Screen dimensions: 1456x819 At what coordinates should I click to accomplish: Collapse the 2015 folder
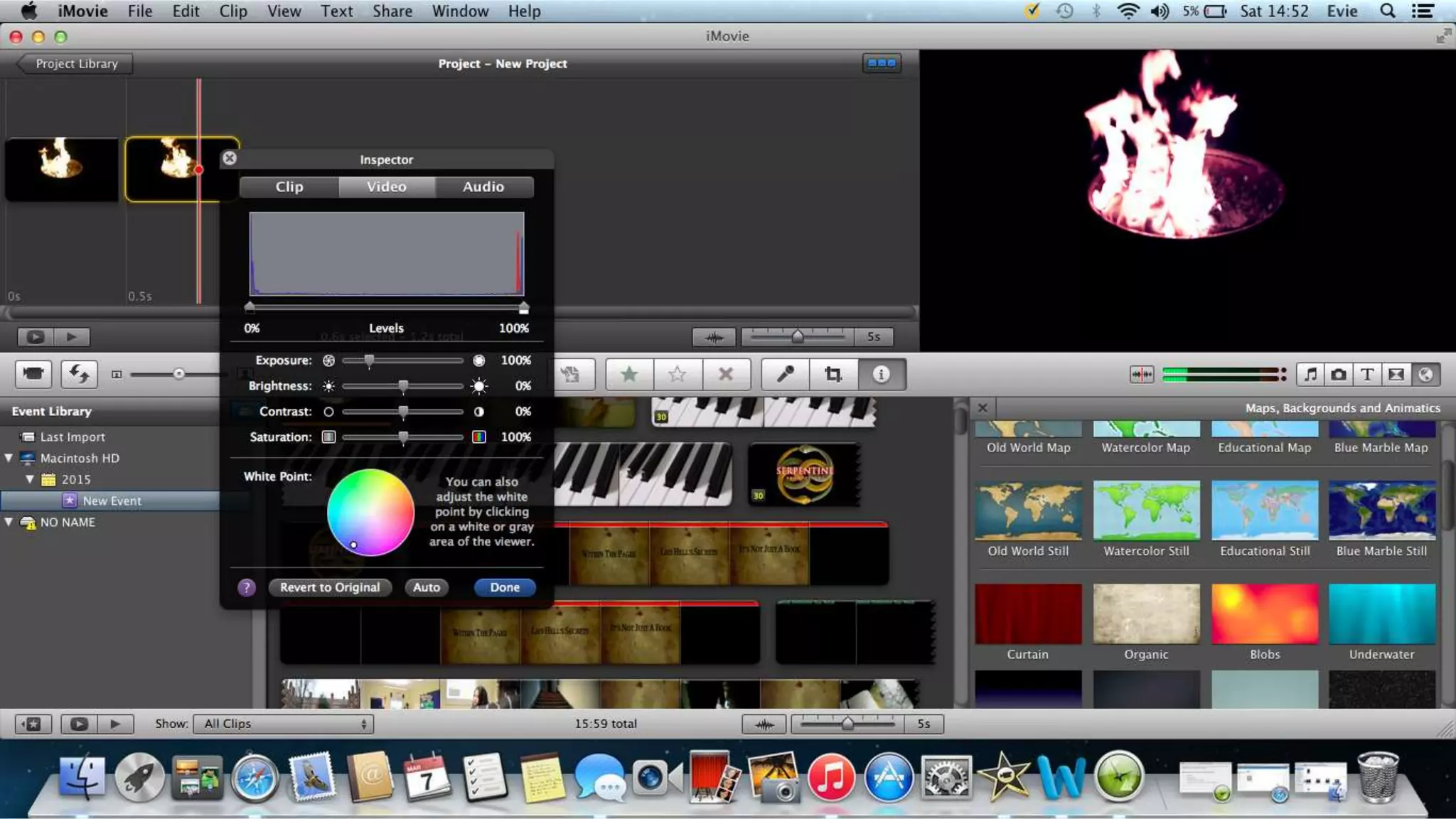point(30,479)
